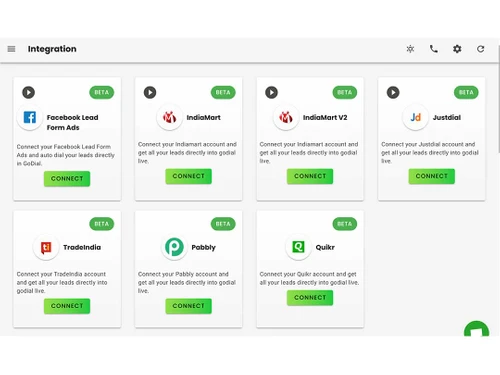Click the TradeIndia logo icon
This screenshot has height=375, width=500.
coord(46,247)
